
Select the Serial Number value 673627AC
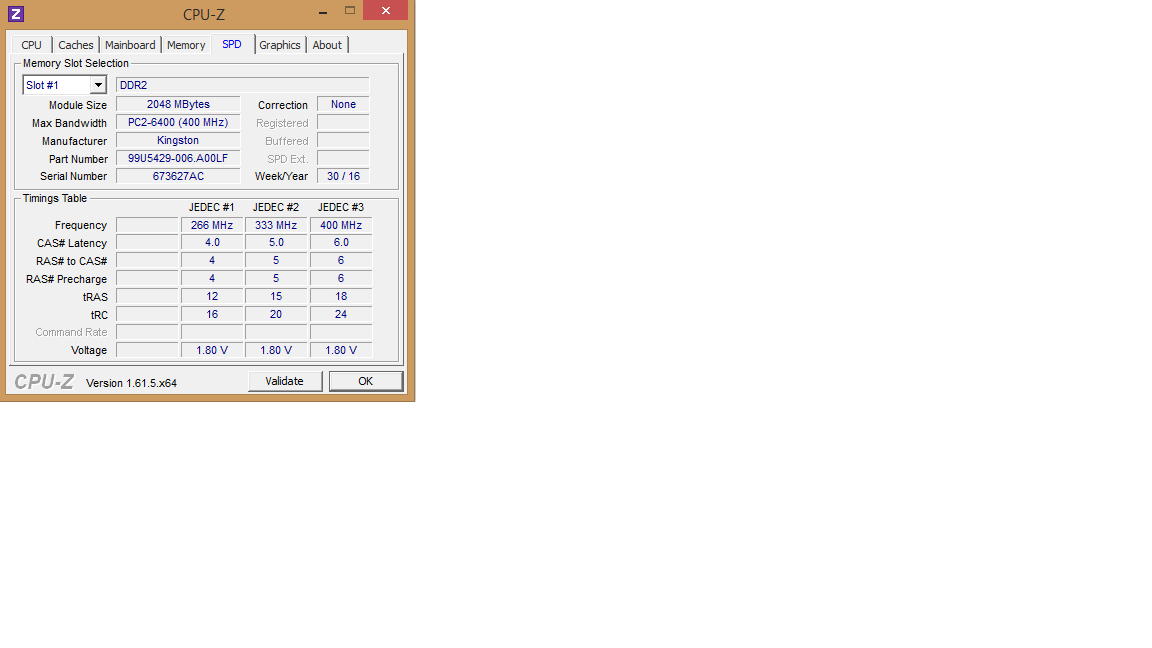pos(178,176)
